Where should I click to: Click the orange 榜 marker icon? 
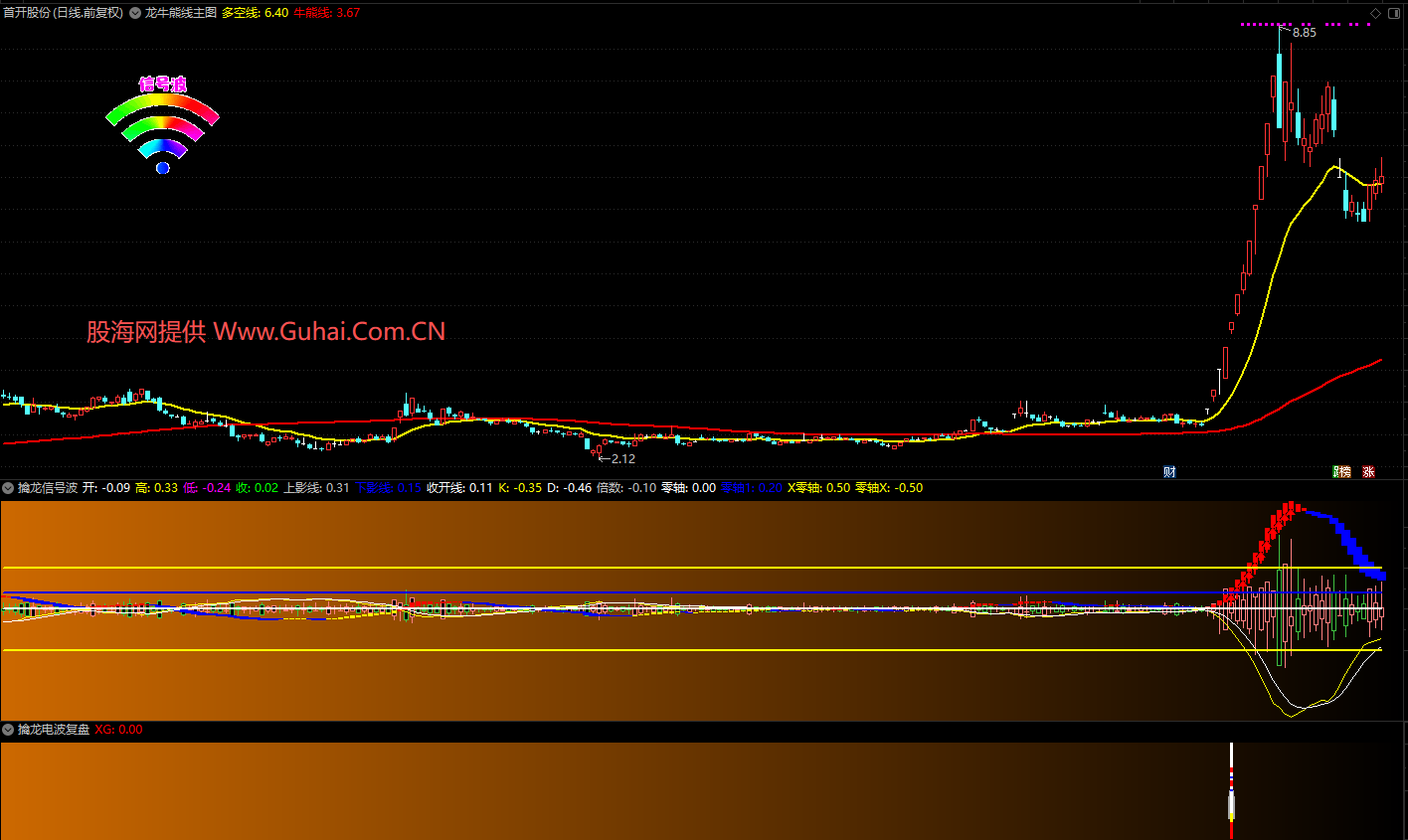coord(1346,472)
